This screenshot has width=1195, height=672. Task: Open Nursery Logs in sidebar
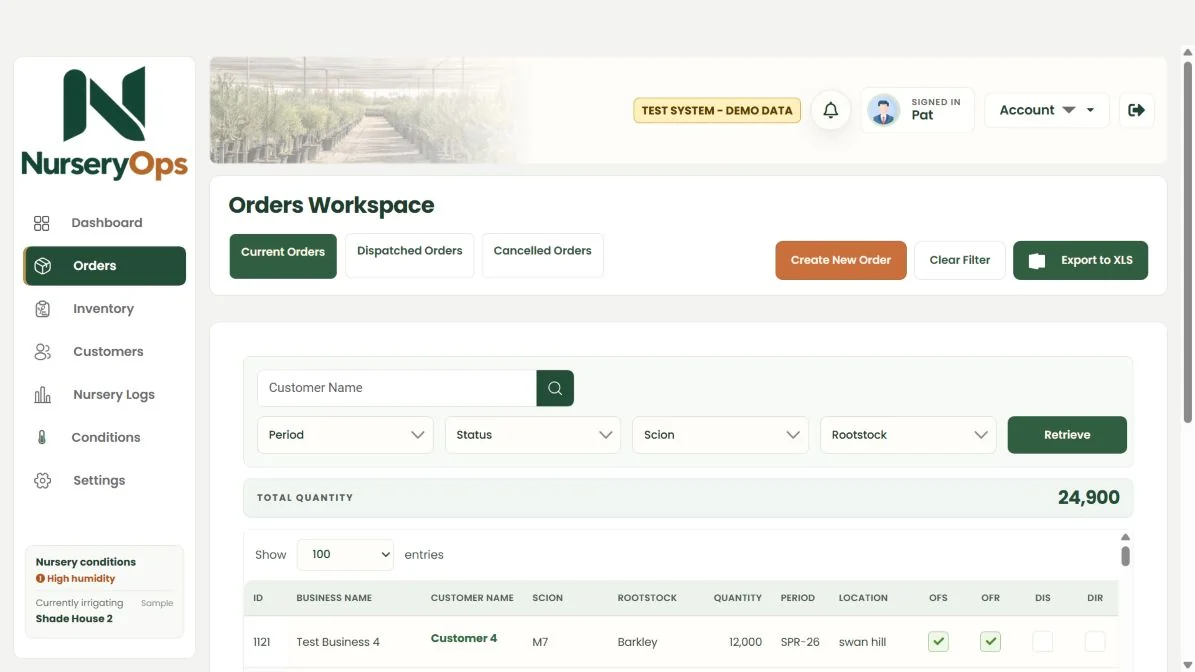pyautogui.click(x=104, y=395)
